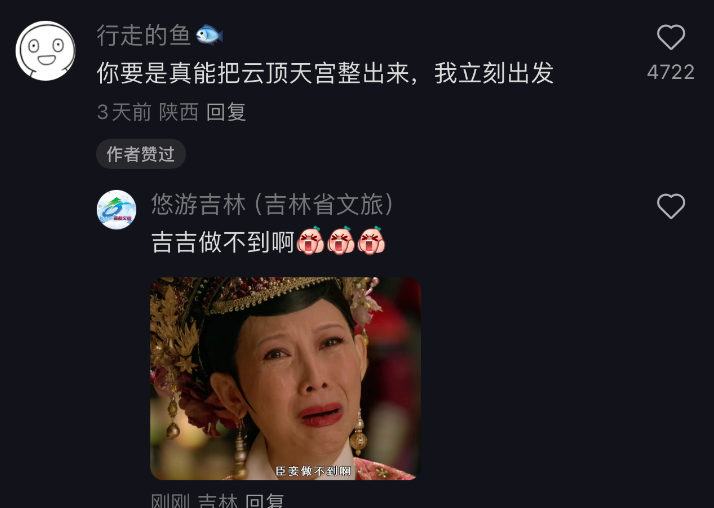Tap the fish emoji beside 行走的鱼
714x508 pixels.
(209, 35)
